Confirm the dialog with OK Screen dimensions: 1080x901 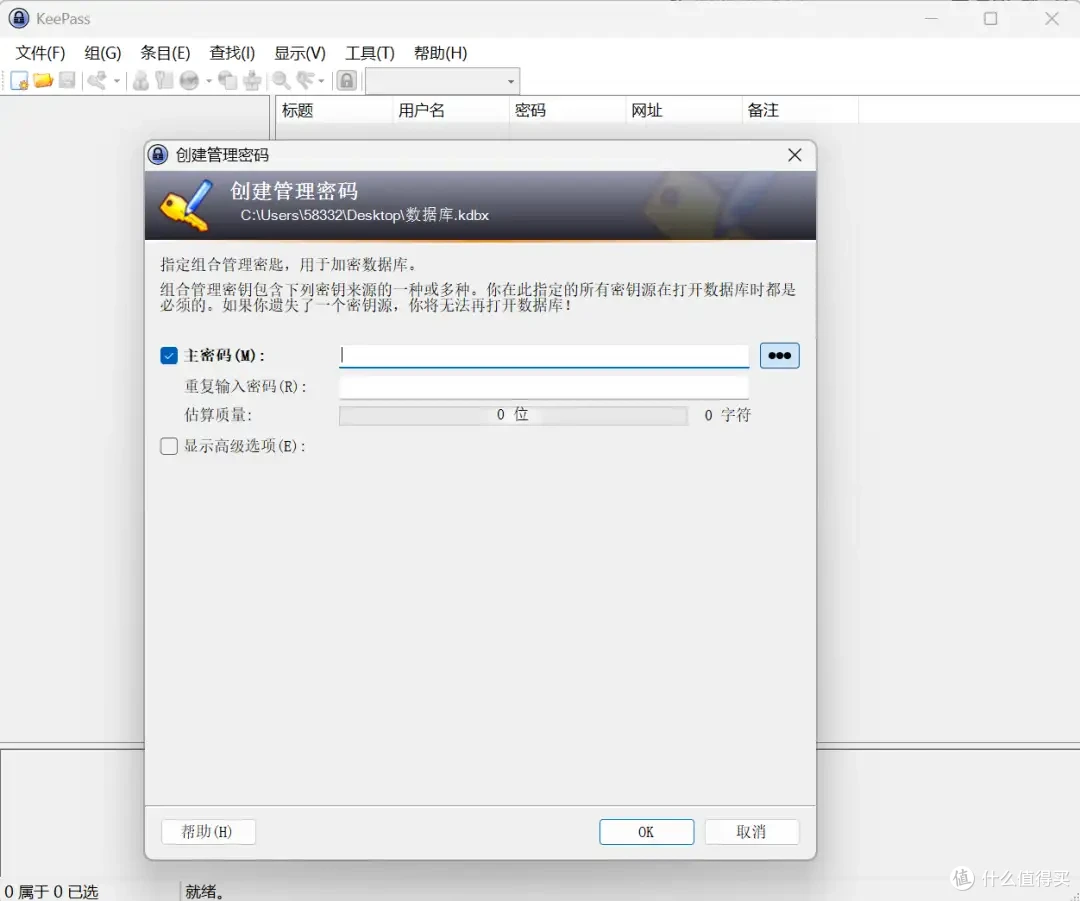[x=646, y=831]
